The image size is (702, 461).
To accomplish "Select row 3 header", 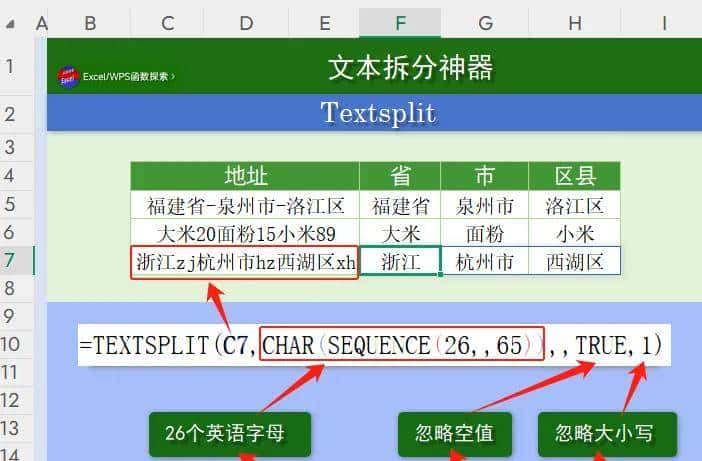I will pyautogui.click(x=16, y=147).
